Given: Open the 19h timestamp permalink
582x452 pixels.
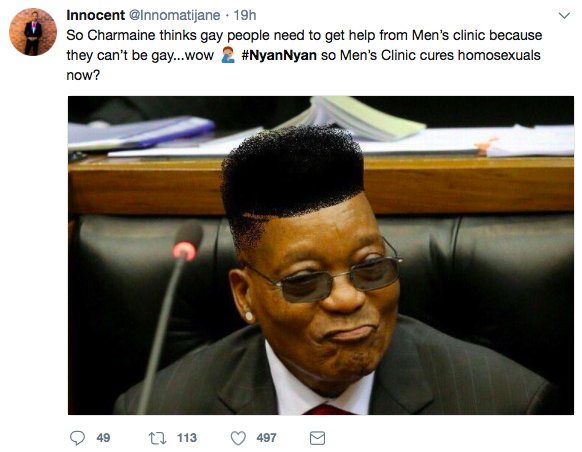Looking at the screenshot, I should tap(245, 15).
